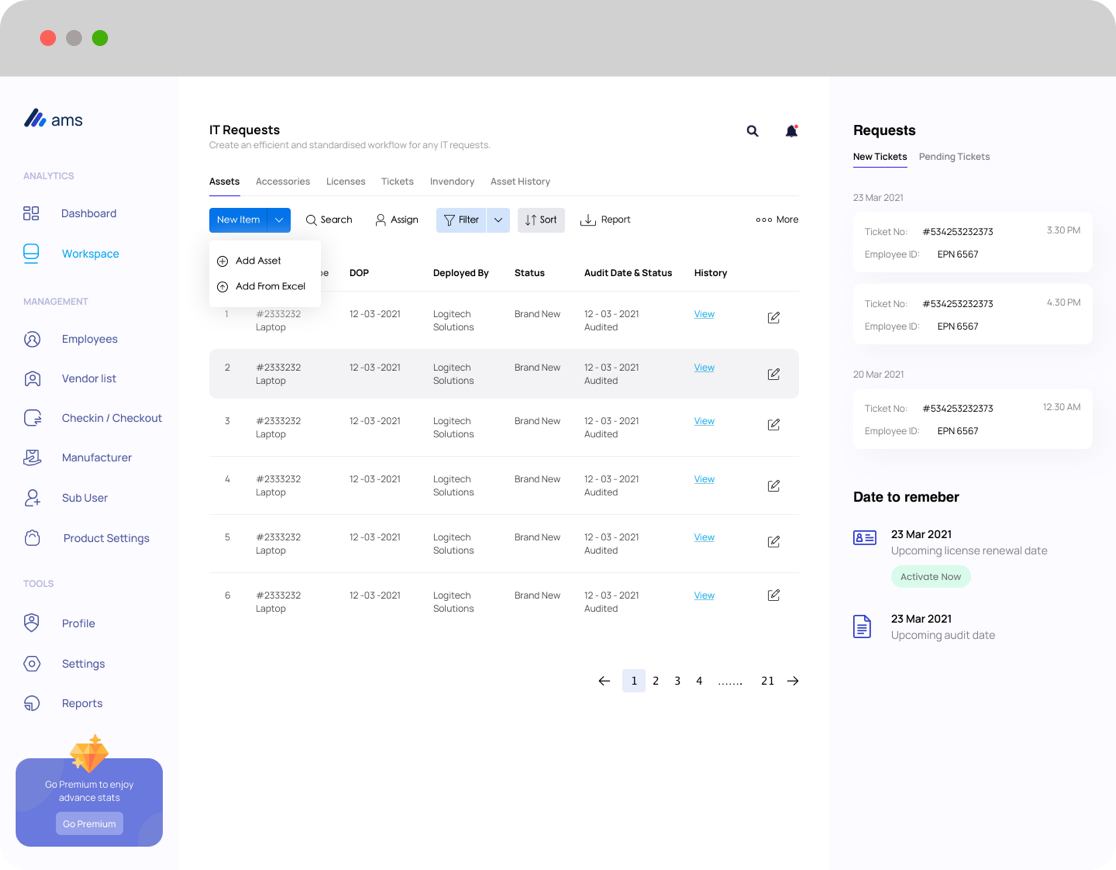
Task: Switch to the Licenses tab
Action: coord(345,182)
